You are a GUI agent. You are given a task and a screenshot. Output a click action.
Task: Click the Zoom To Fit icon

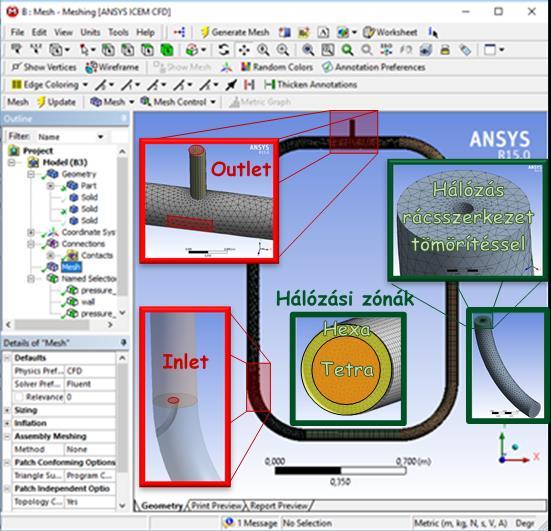click(308, 50)
